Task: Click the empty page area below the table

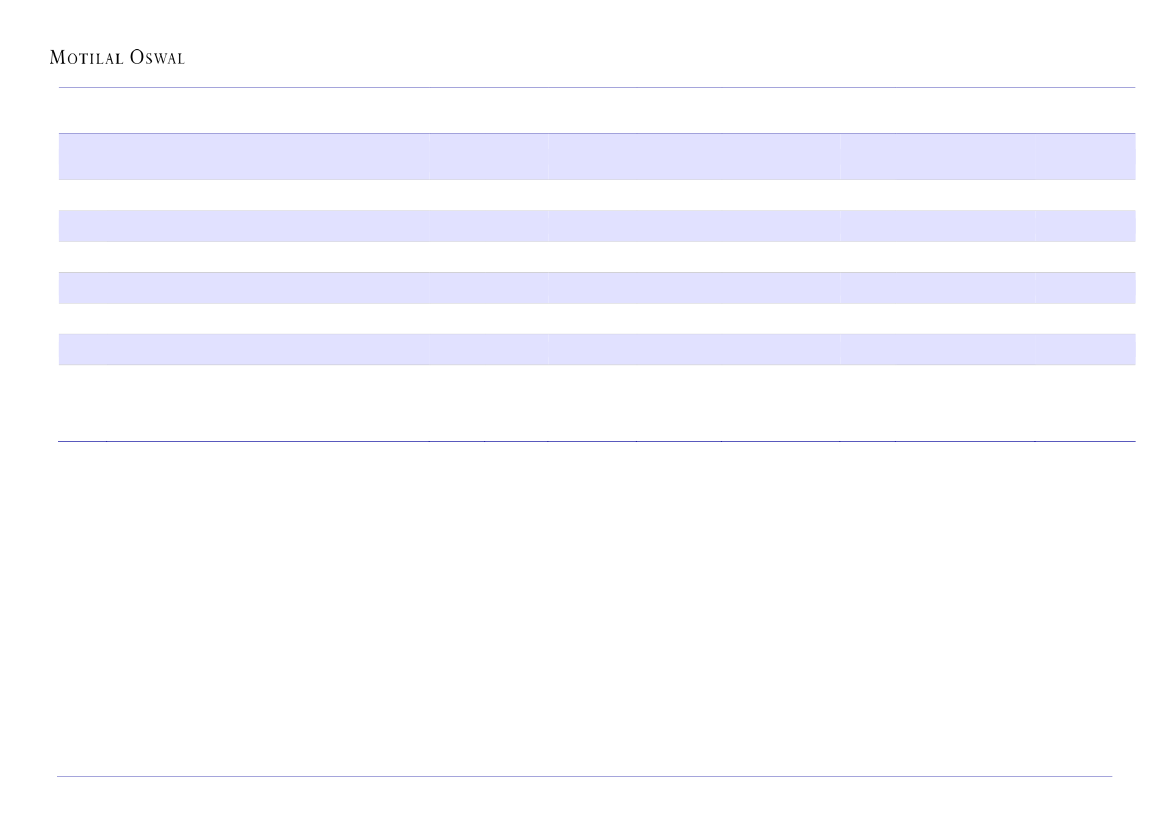Action: pyautogui.click(x=596, y=600)
